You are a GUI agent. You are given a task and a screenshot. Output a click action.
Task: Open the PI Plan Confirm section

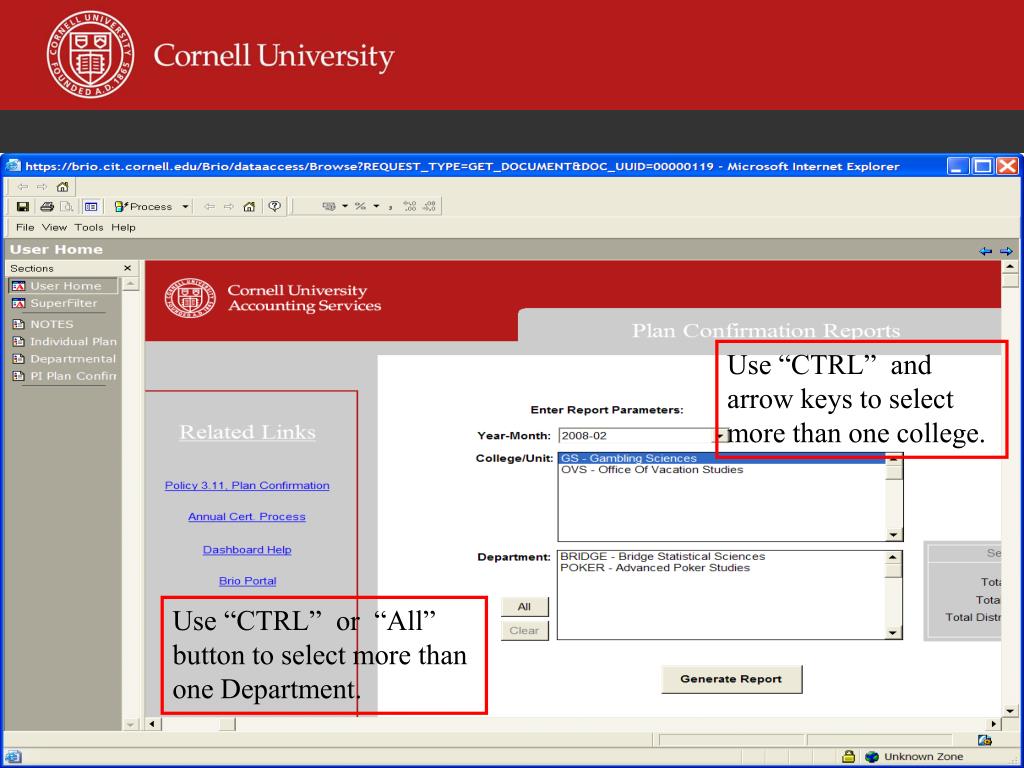(x=65, y=376)
